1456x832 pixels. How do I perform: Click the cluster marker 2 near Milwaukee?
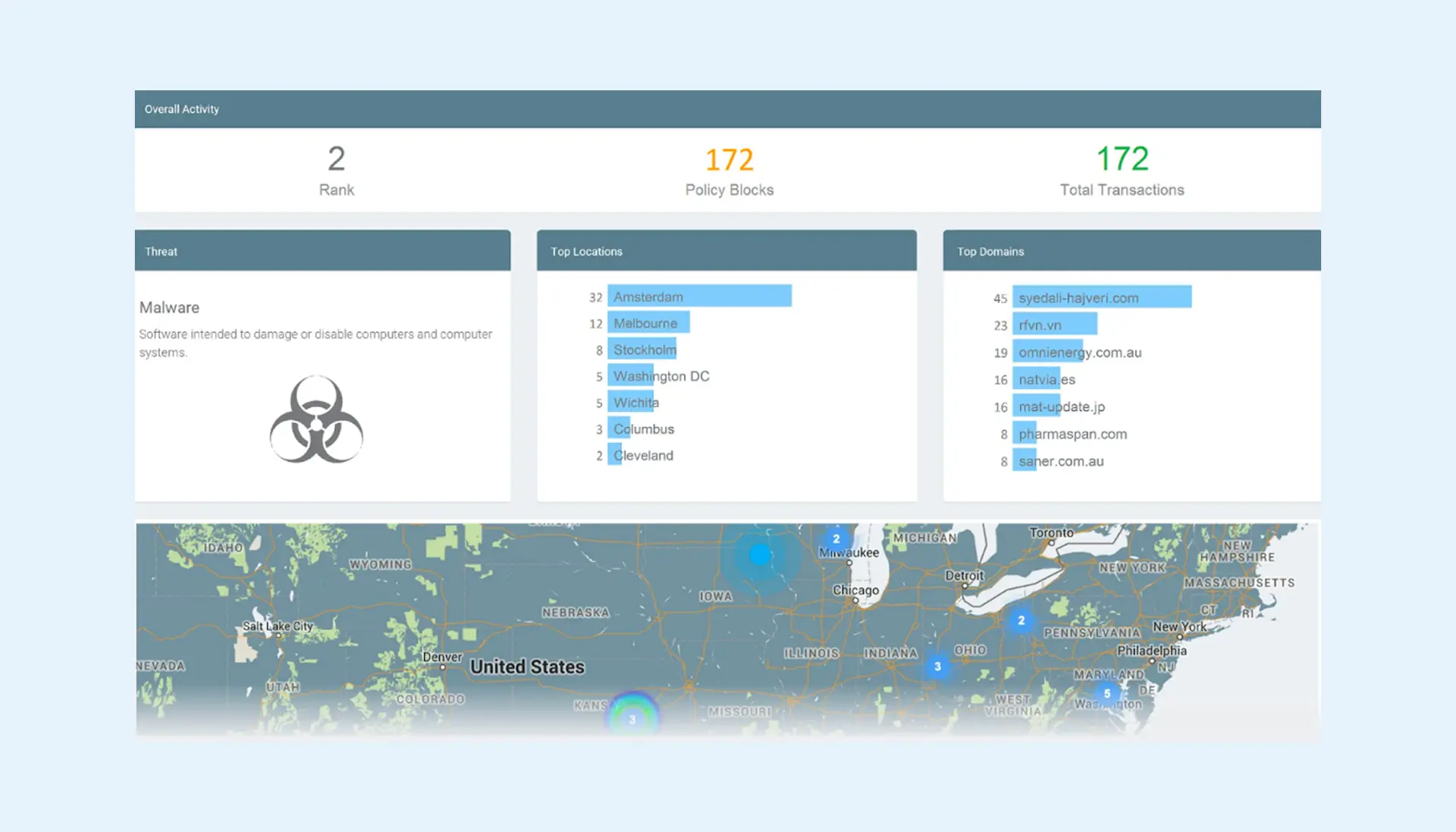[x=836, y=539]
